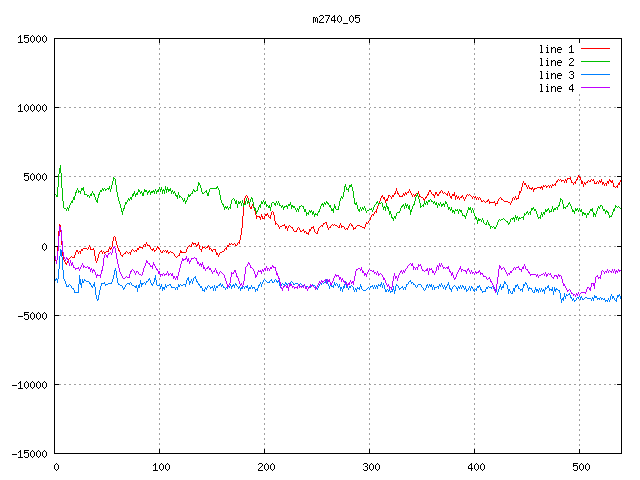Image resolution: width=640 pixels, height=480 pixels.
Task: Click the purple line 4 legend sample
Action: [x=596, y=88]
